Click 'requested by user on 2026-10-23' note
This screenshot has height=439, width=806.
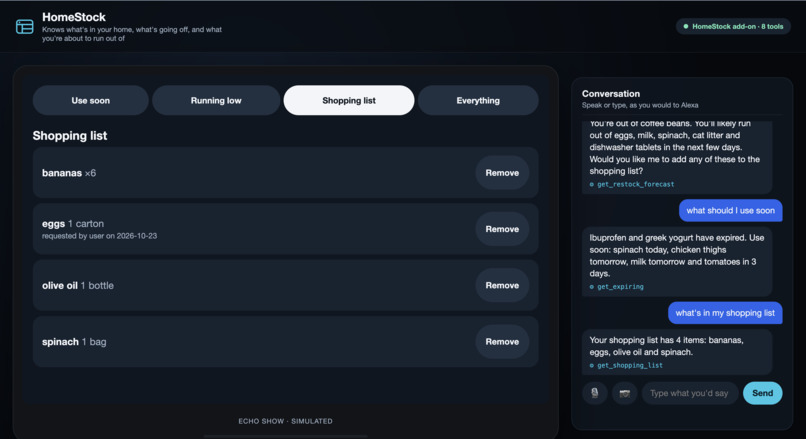tap(99, 236)
